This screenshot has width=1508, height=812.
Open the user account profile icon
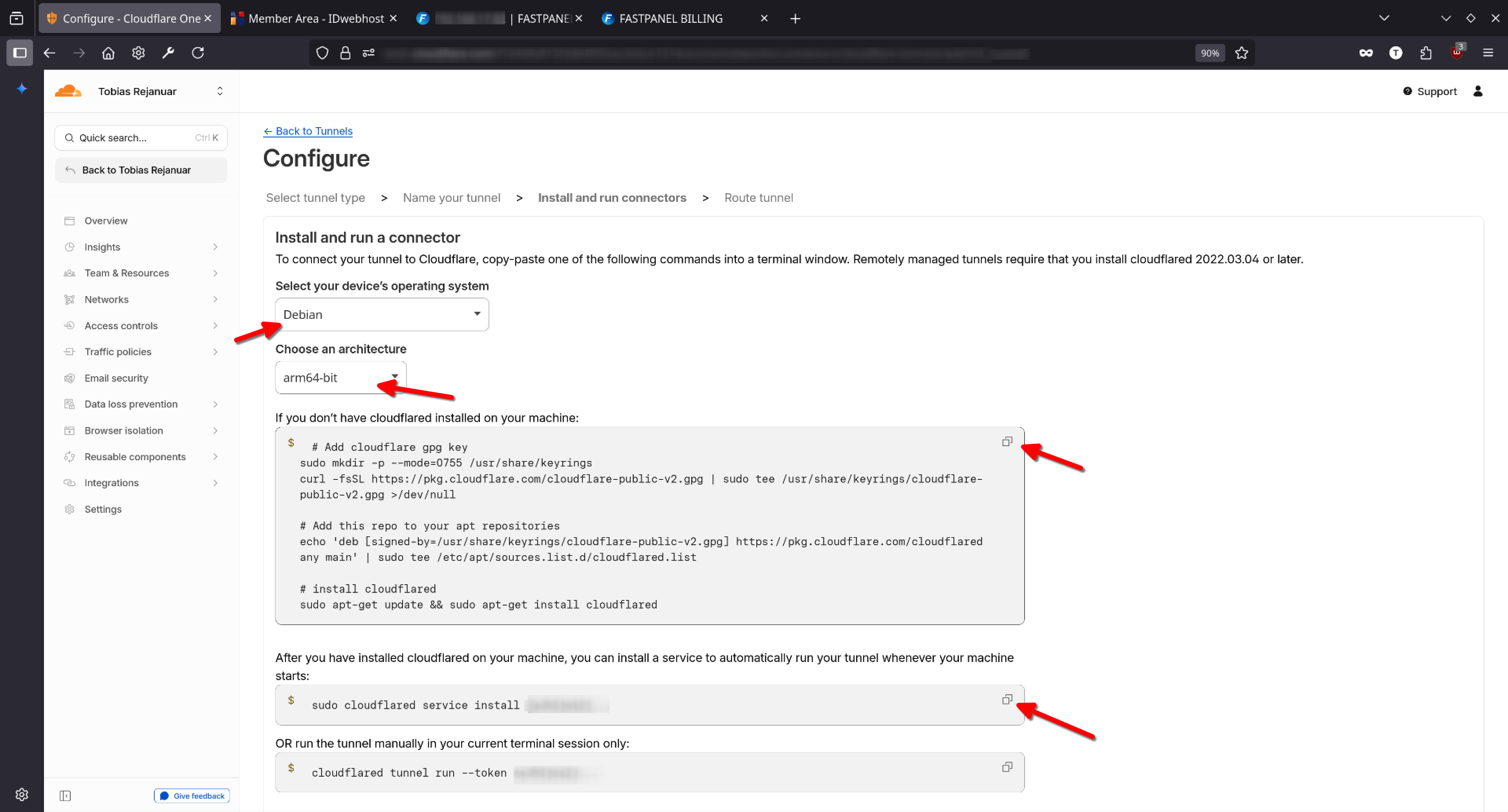[1477, 91]
